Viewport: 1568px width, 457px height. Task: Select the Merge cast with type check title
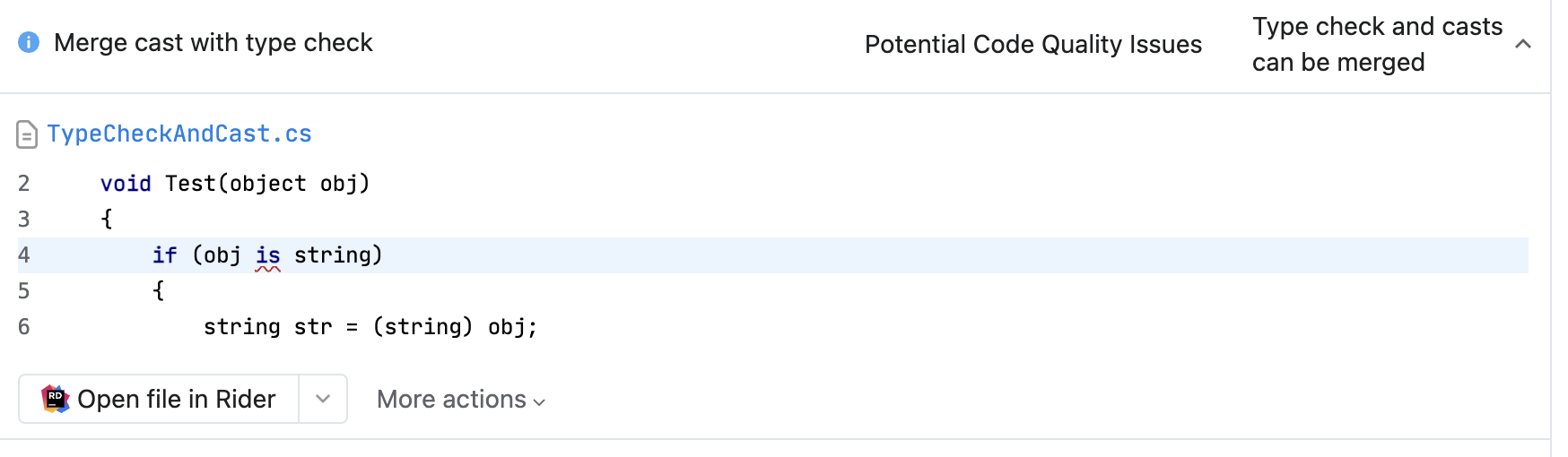[x=213, y=42]
